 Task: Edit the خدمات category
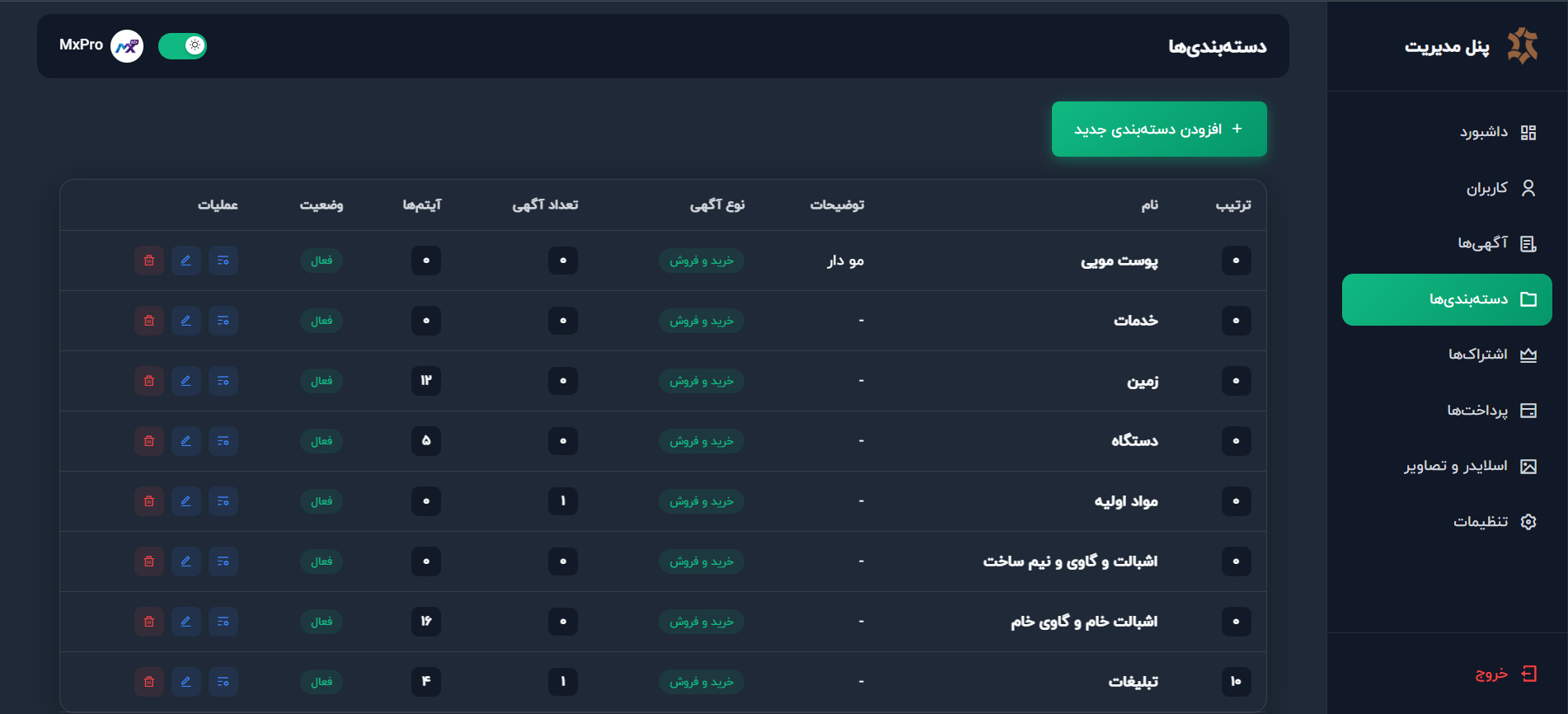pyautogui.click(x=186, y=321)
